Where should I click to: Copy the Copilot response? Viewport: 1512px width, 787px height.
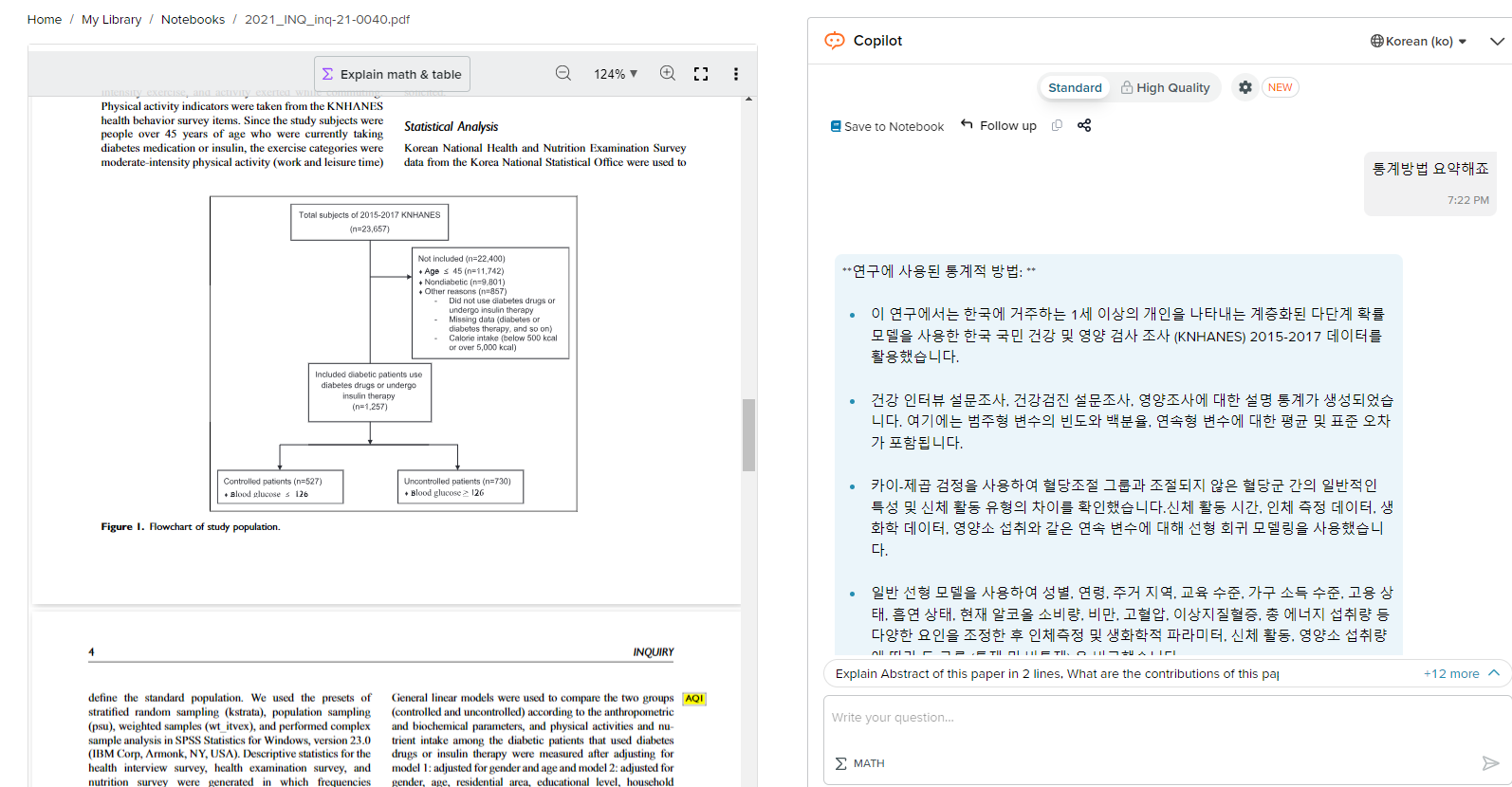click(x=1057, y=125)
